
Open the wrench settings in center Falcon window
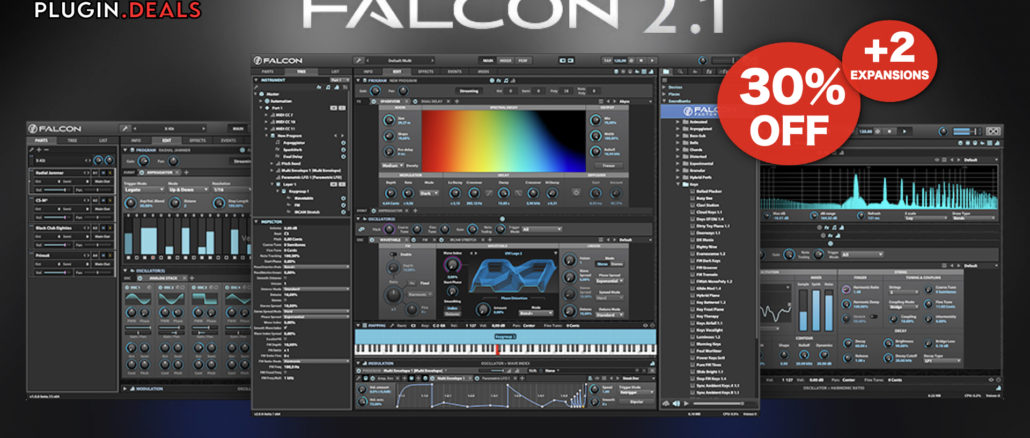tap(360, 60)
